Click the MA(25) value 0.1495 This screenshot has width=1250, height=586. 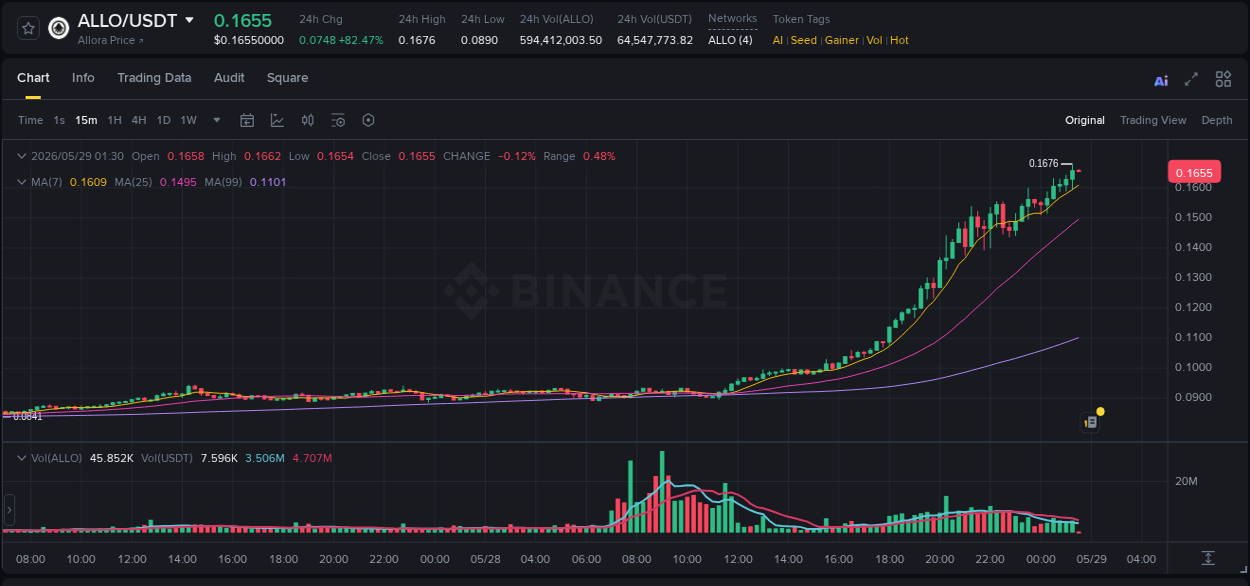pyautogui.click(x=178, y=182)
